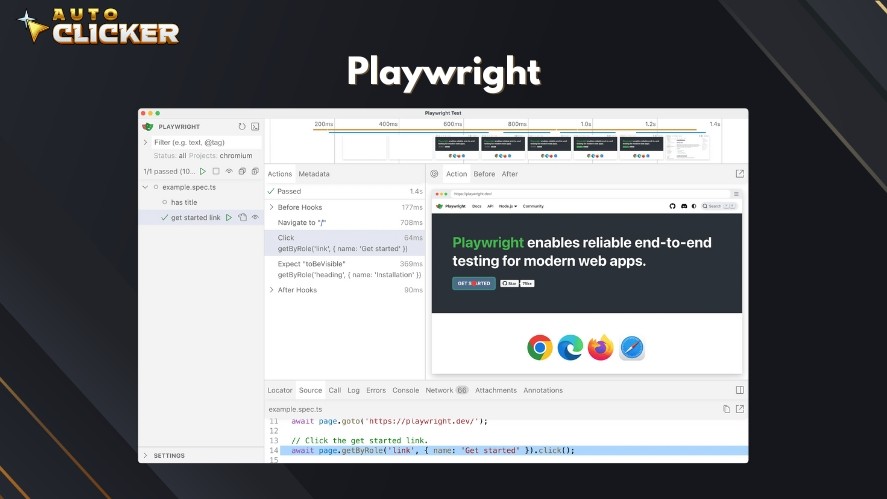Viewport: 887px width, 499px height.
Task: Expand the SETTINGS section
Action: (x=145, y=455)
